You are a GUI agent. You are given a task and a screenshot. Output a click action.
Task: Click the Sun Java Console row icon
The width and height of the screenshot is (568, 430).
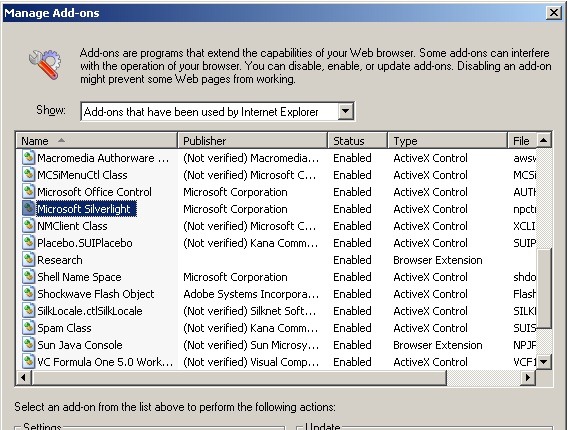(x=28, y=345)
